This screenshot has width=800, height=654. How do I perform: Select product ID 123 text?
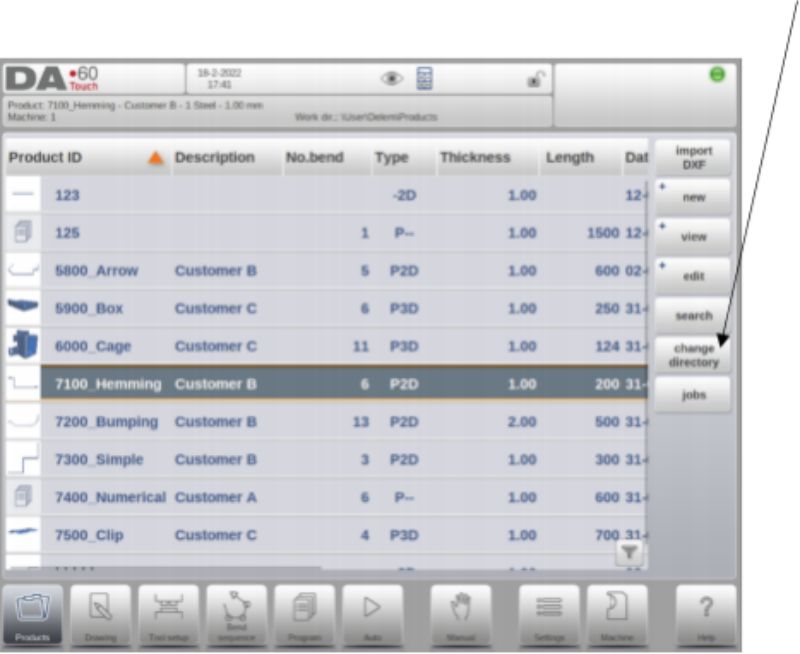click(67, 195)
